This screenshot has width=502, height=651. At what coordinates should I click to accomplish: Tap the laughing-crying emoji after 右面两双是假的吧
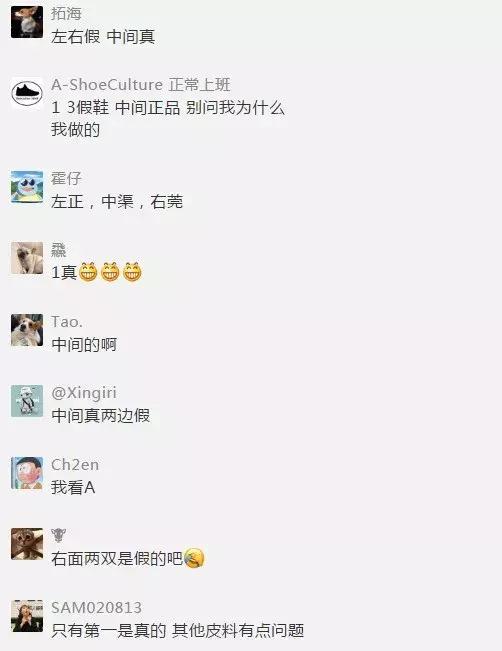194,558
